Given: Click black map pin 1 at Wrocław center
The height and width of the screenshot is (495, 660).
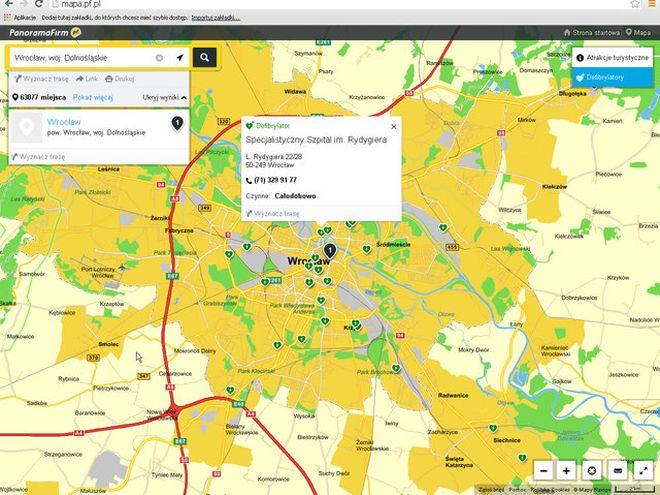Looking at the screenshot, I should tap(330, 250).
